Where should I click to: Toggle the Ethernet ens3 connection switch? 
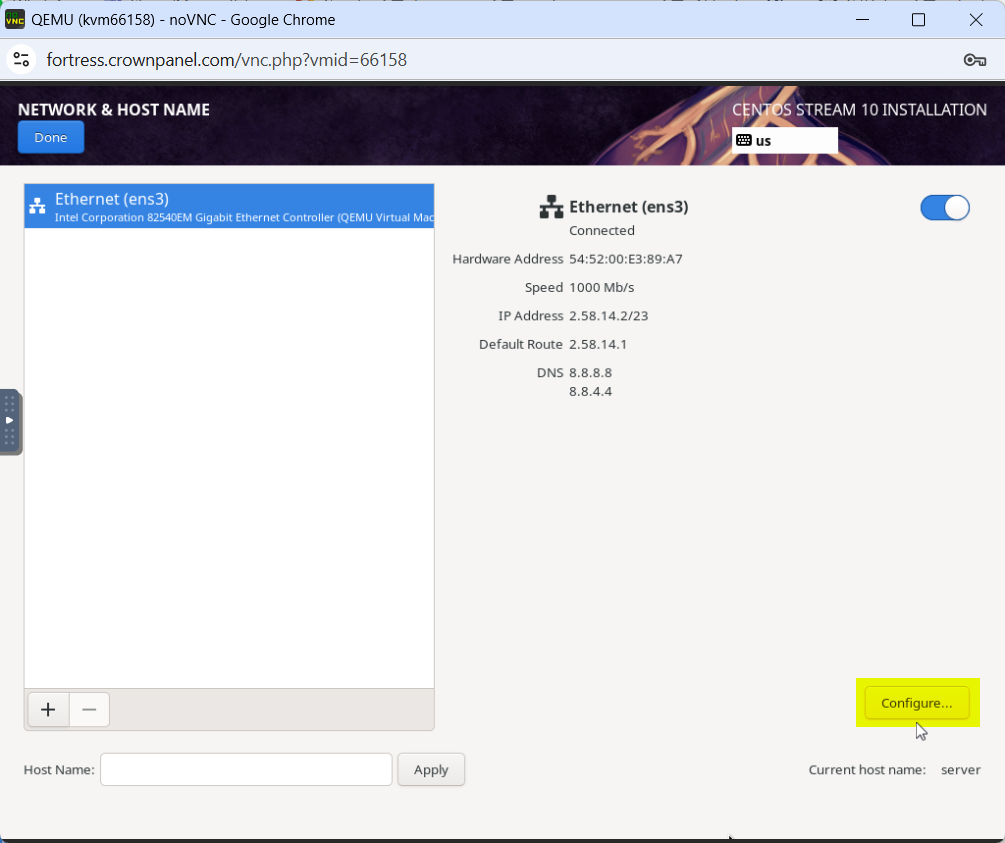(x=945, y=208)
